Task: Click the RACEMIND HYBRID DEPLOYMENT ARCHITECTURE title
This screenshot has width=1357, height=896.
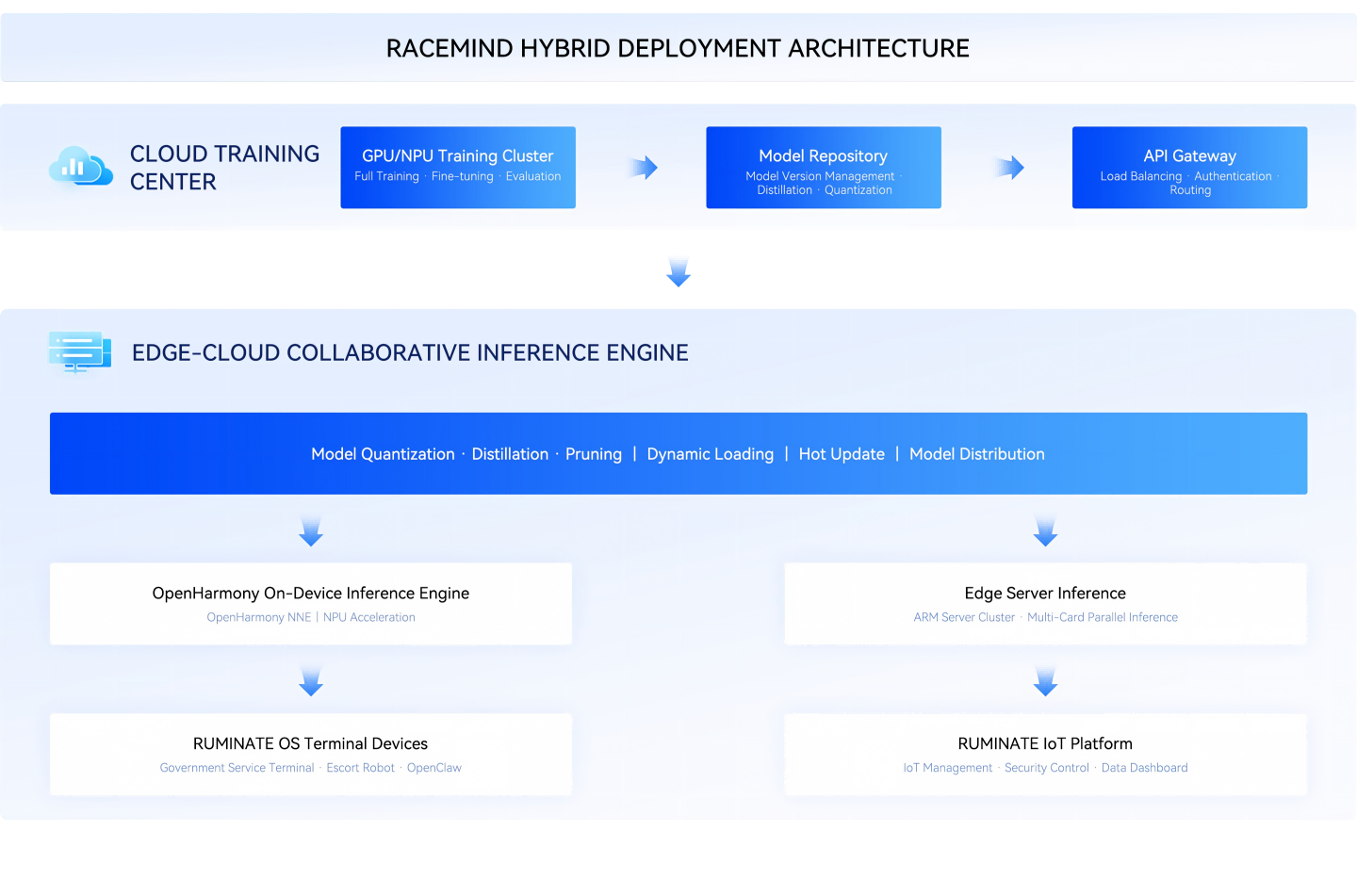Action: pyautogui.click(x=678, y=48)
